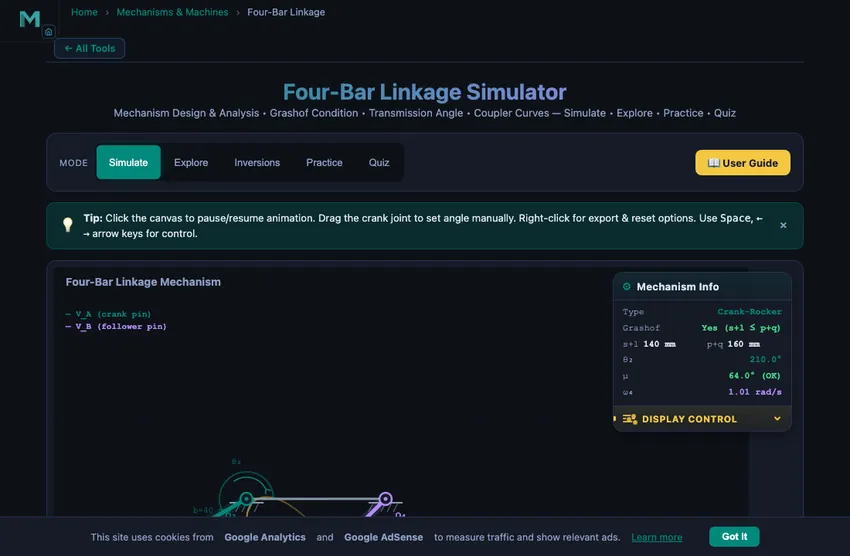The width and height of the screenshot is (850, 556).
Task: Open the User Guide button
Action: click(x=742, y=163)
